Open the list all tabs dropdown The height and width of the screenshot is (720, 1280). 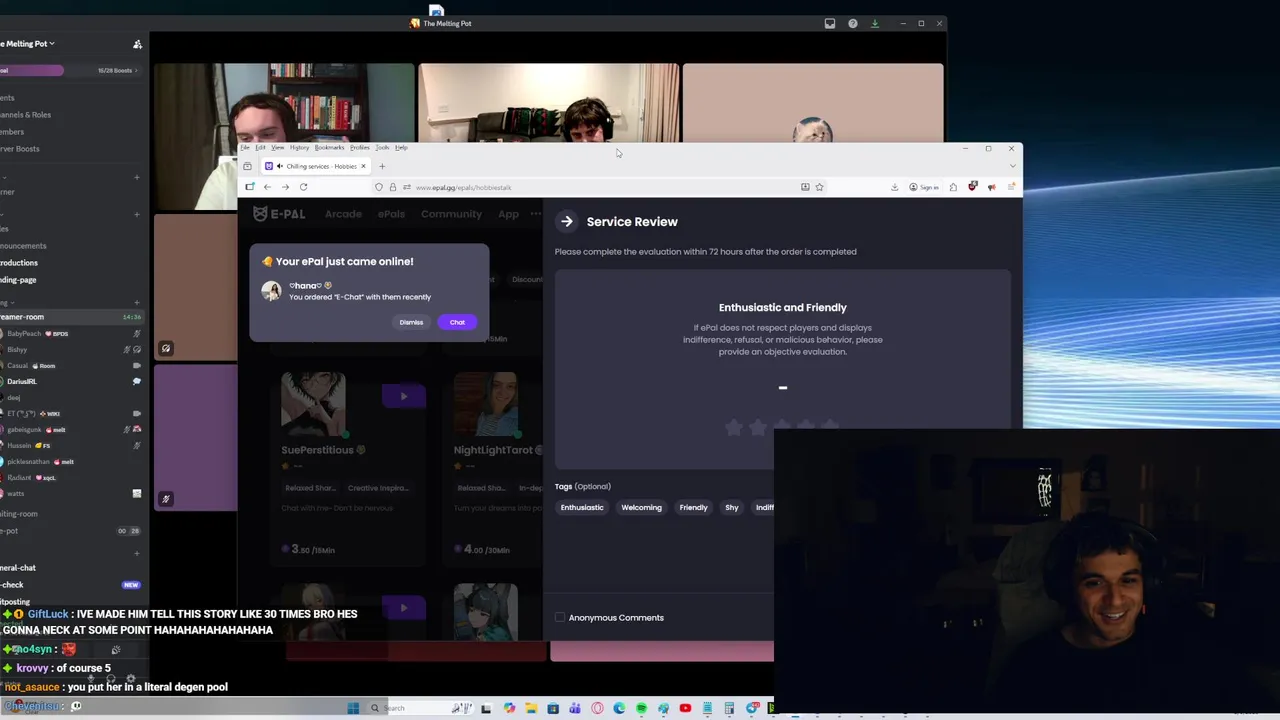[x=1012, y=166]
